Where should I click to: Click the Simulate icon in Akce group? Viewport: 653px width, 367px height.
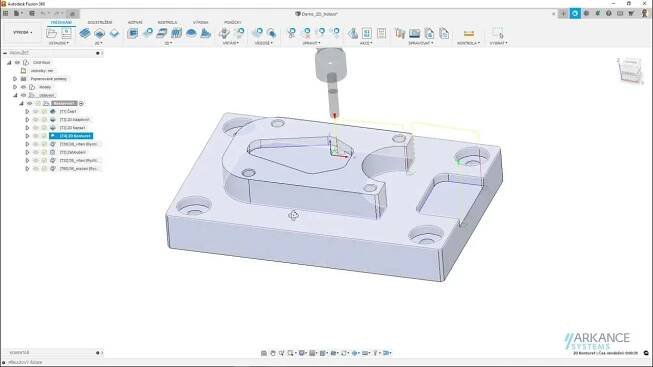pos(352,33)
